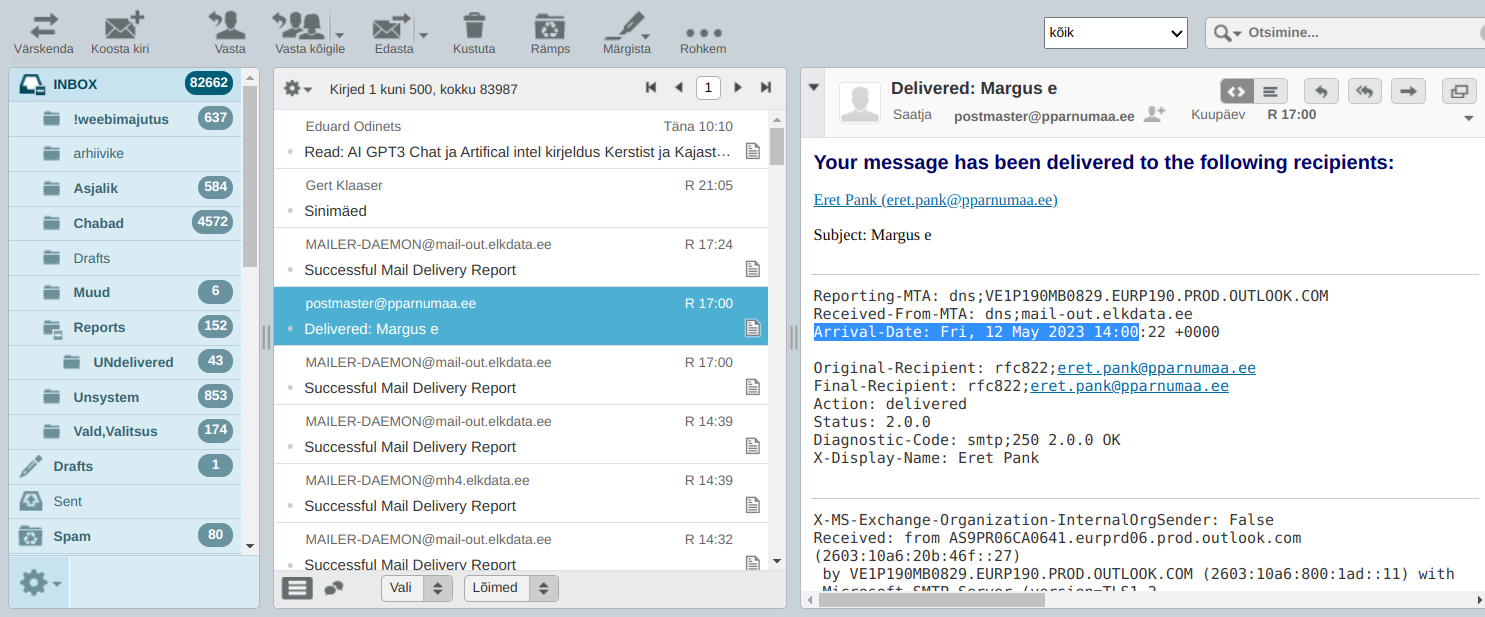1485x617 pixels.
Task: Refresh mail with the Värskenda button
Action: point(43,33)
